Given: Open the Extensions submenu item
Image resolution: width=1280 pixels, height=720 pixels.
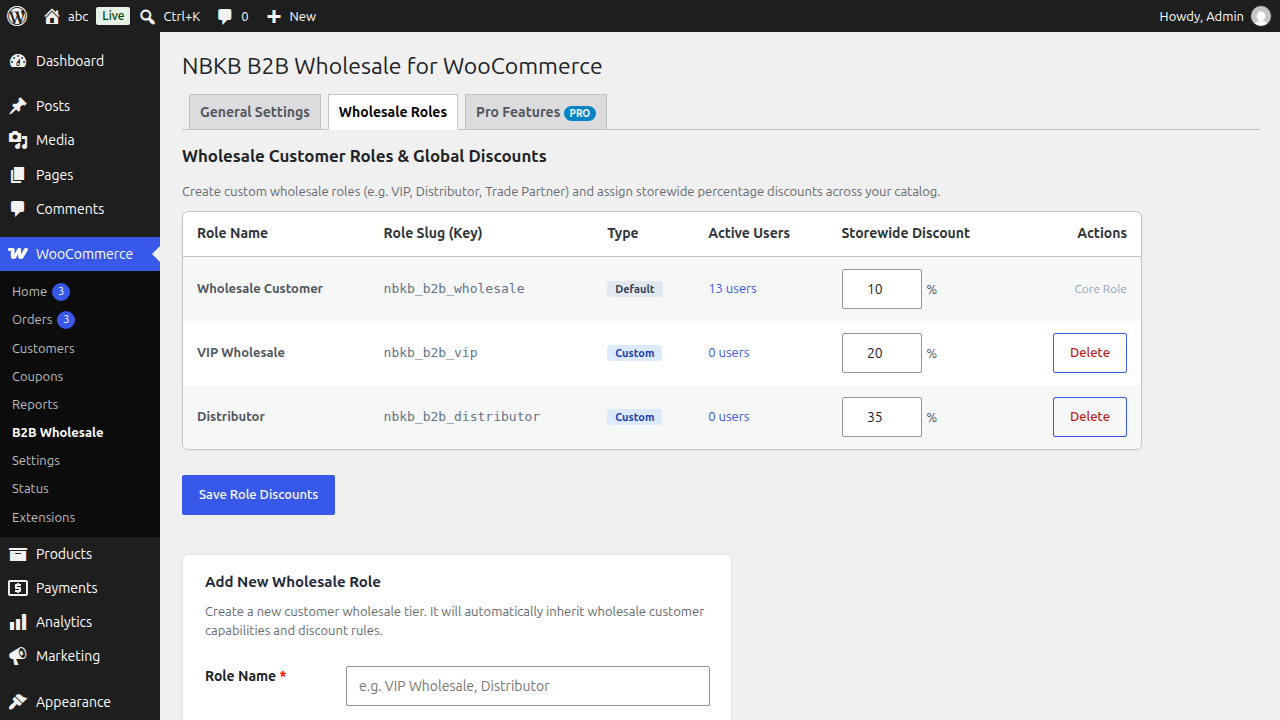Looking at the screenshot, I should (x=44, y=517).
